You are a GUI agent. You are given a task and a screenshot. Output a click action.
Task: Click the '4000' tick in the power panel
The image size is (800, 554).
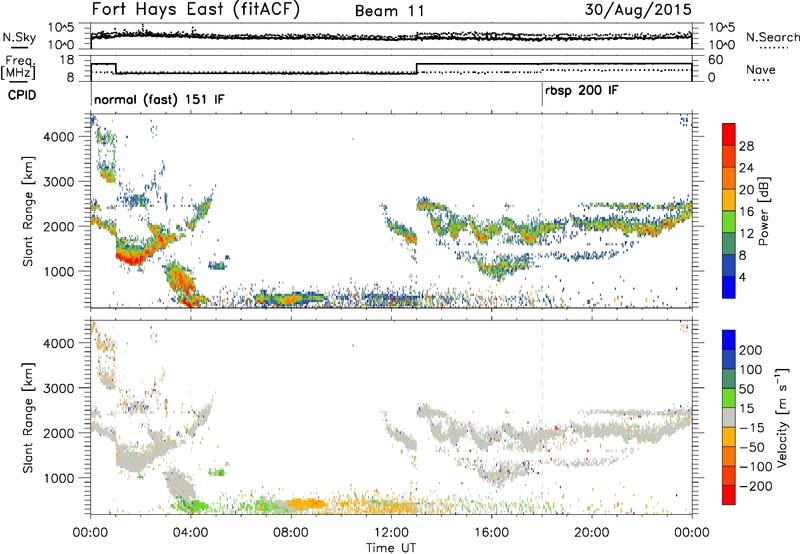(x=59, y=137)
